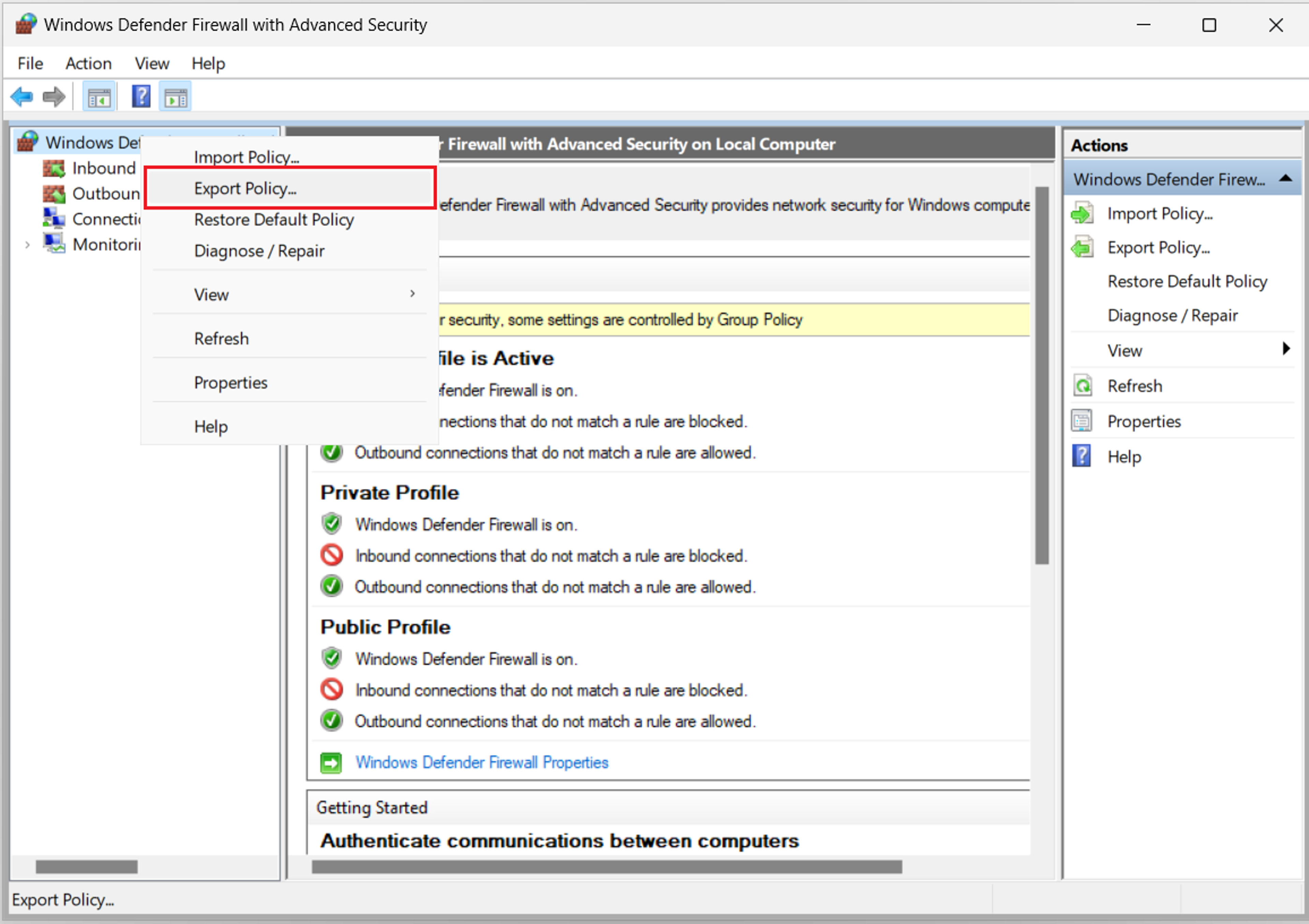Click the blue Help toolbar icon
The image size is (1309, 924).
[141, 96]
